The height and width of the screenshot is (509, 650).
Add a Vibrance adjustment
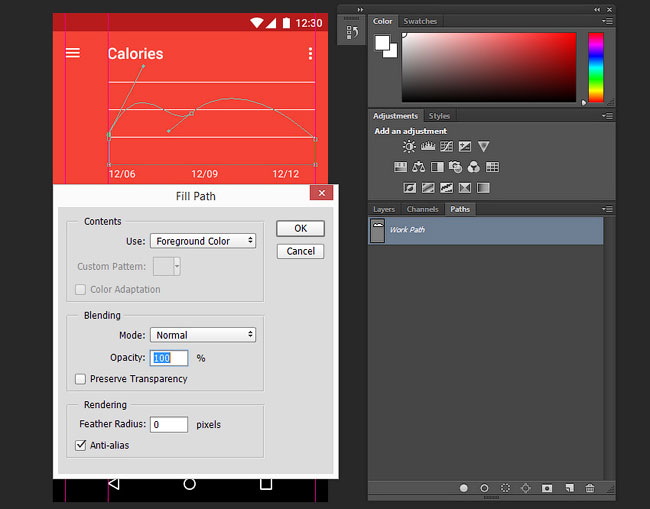click(483, 146)
